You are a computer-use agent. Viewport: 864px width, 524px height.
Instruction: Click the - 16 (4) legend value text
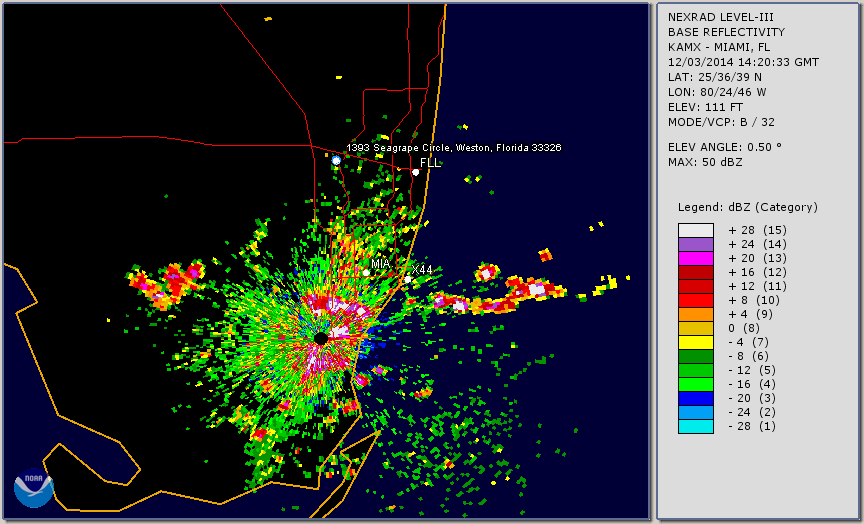[x=752, y=385]
